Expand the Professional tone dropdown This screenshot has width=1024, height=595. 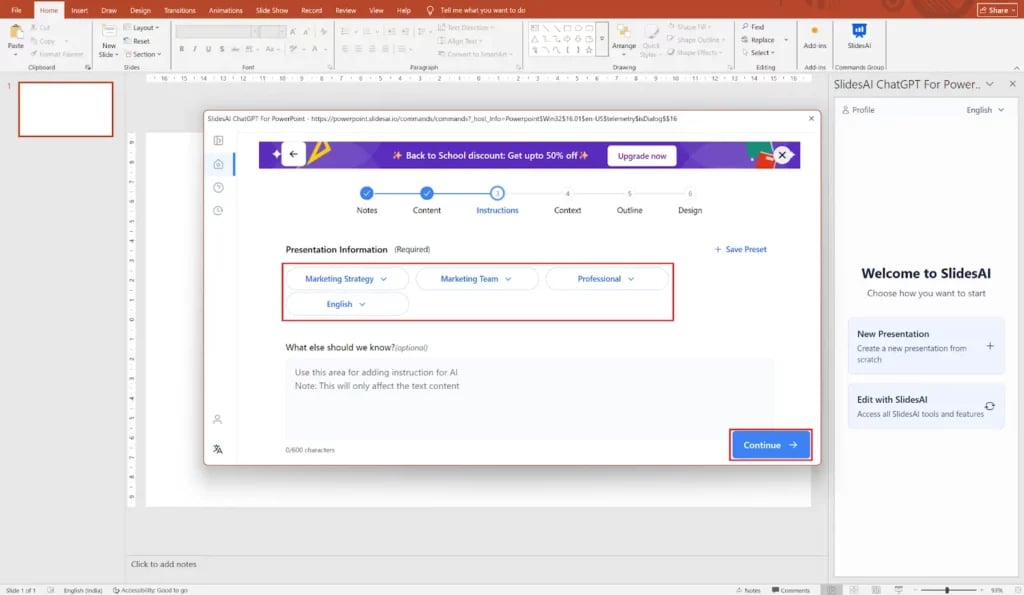[606, 279]
